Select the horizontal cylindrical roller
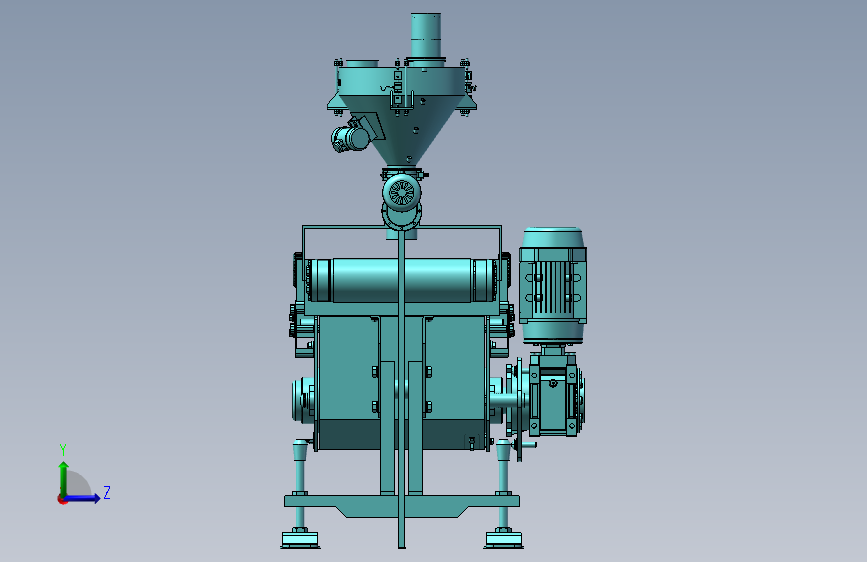The image size is (867, 562). point(401,280)
